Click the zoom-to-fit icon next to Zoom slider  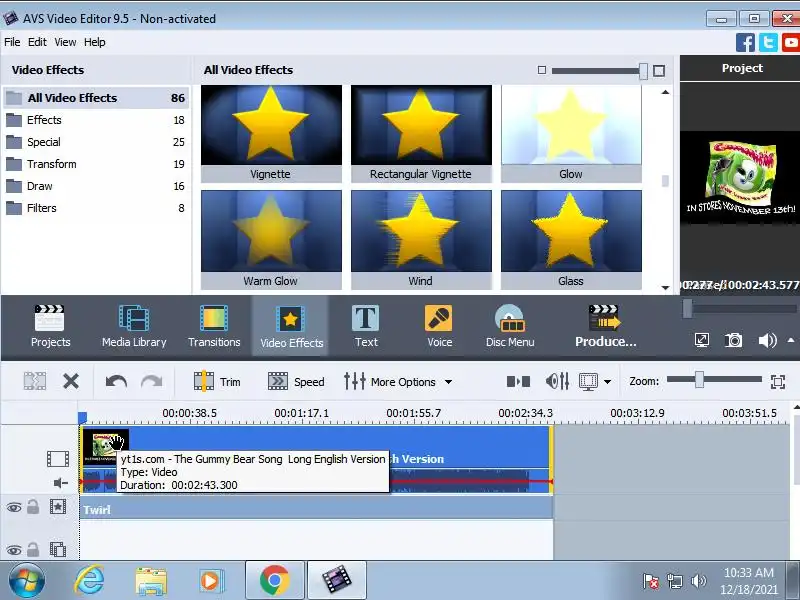pos(778,382)
